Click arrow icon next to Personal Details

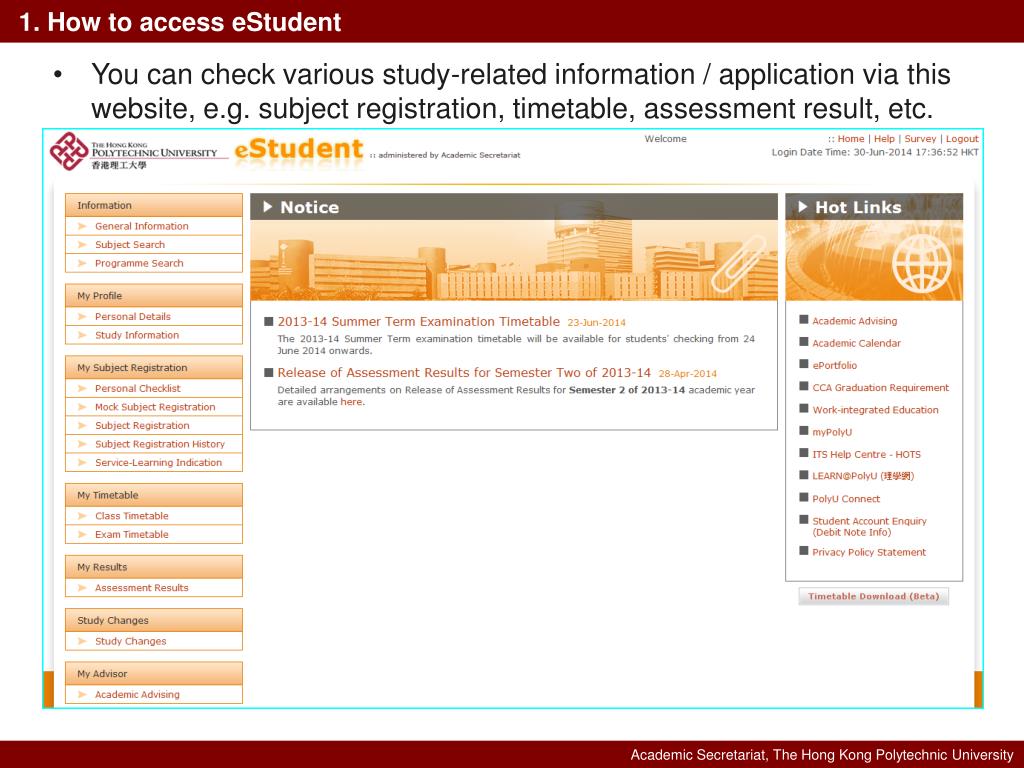click(x=82, y=317)
